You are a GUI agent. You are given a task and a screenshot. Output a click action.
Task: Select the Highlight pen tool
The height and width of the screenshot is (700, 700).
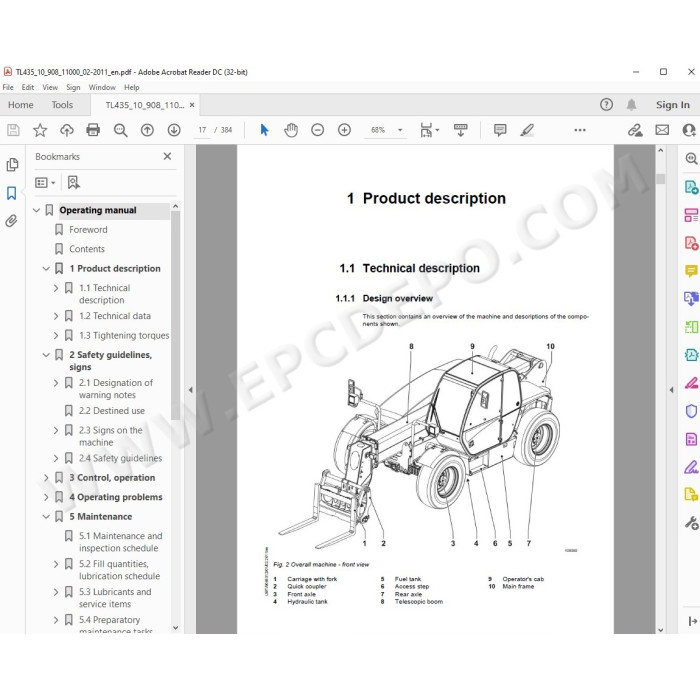[x=527, y=130]
